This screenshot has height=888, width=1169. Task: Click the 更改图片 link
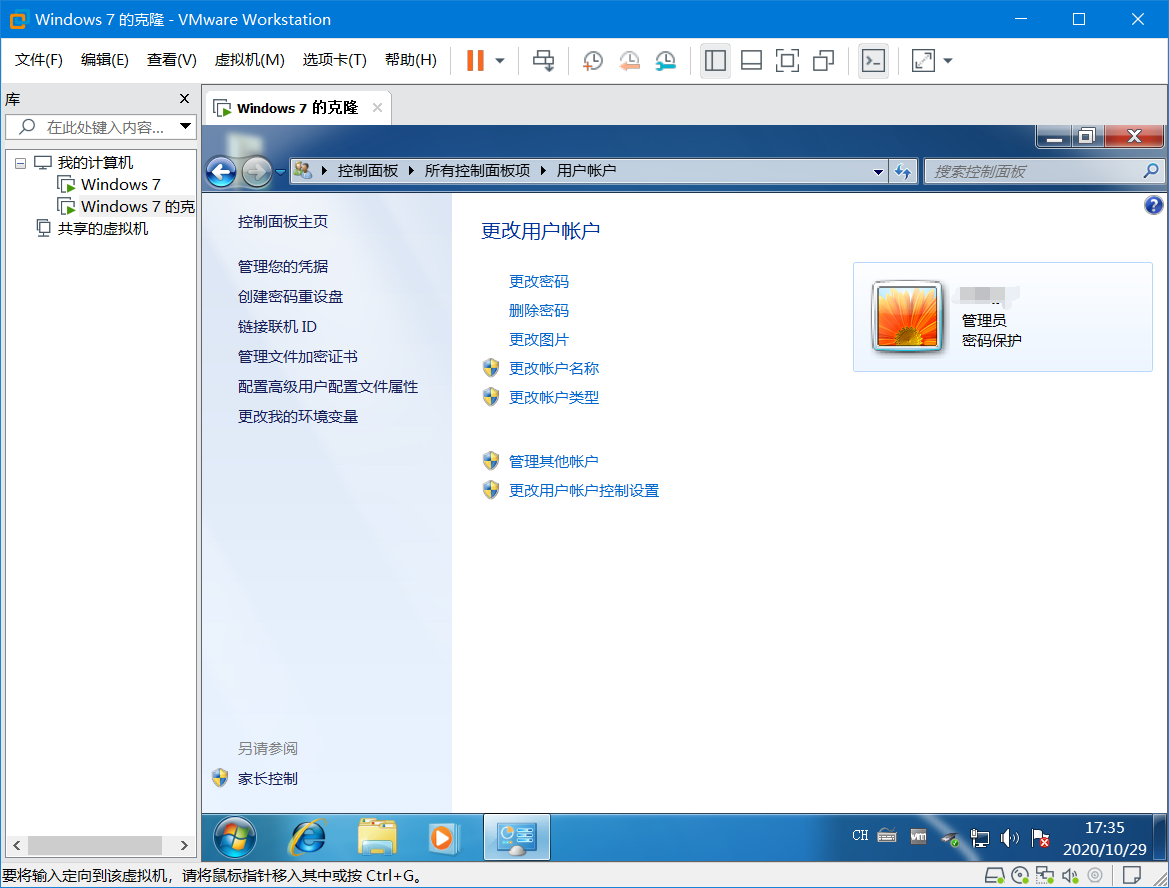[538, 339]
